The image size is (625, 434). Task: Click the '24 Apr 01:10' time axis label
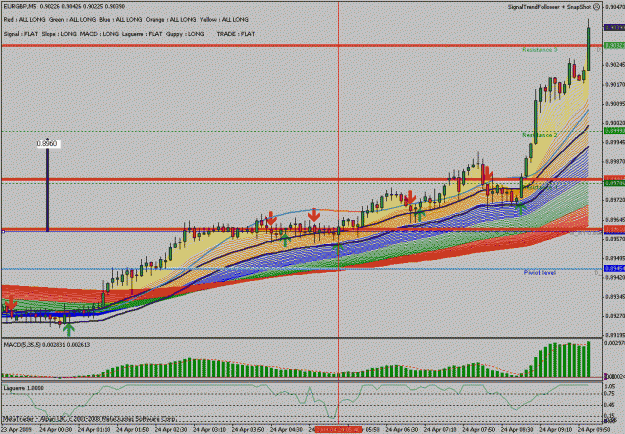point(94,430)
